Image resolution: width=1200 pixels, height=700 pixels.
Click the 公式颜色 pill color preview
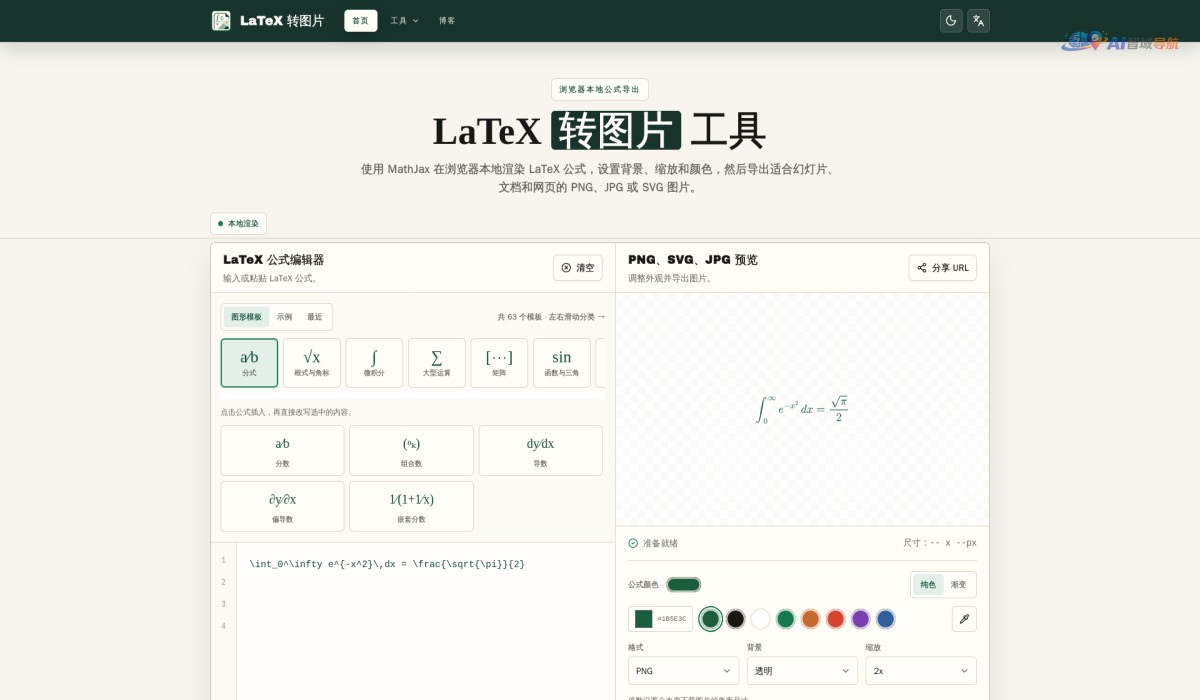tap(684, 585)
